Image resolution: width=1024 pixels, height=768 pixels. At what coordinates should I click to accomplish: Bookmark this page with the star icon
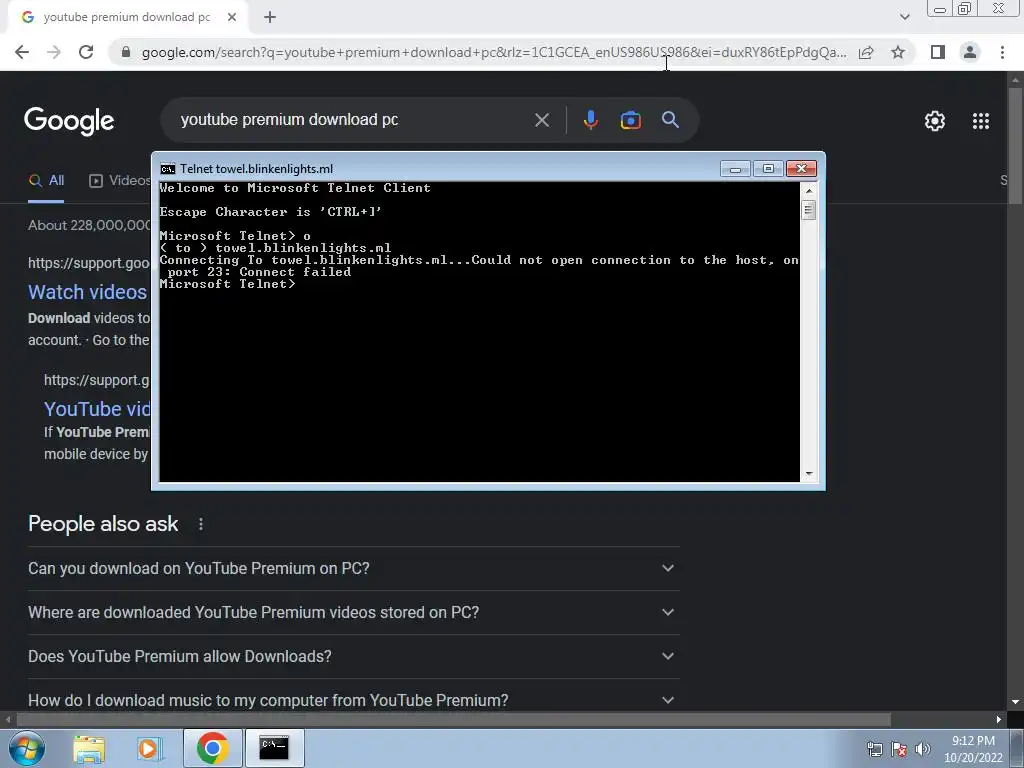(898, 52)
